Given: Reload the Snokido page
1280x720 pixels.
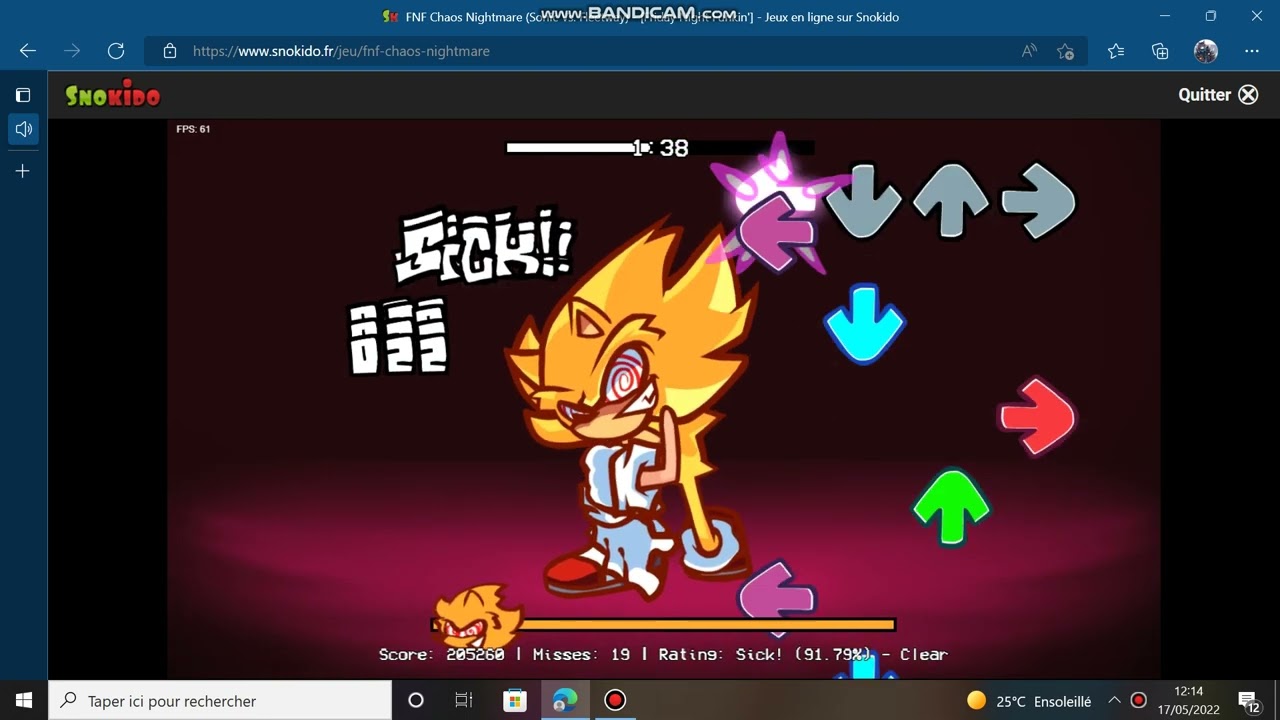Looking at the screenshot, I should 116,51.
